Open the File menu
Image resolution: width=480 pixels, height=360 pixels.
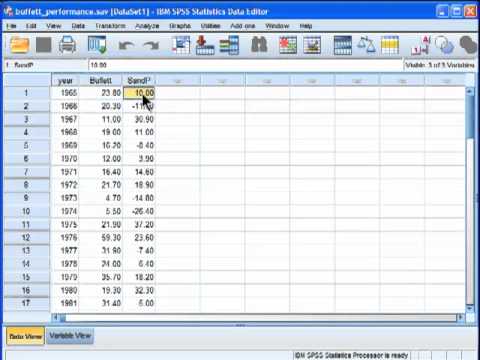pyautogui.click(x=11, y=26)
